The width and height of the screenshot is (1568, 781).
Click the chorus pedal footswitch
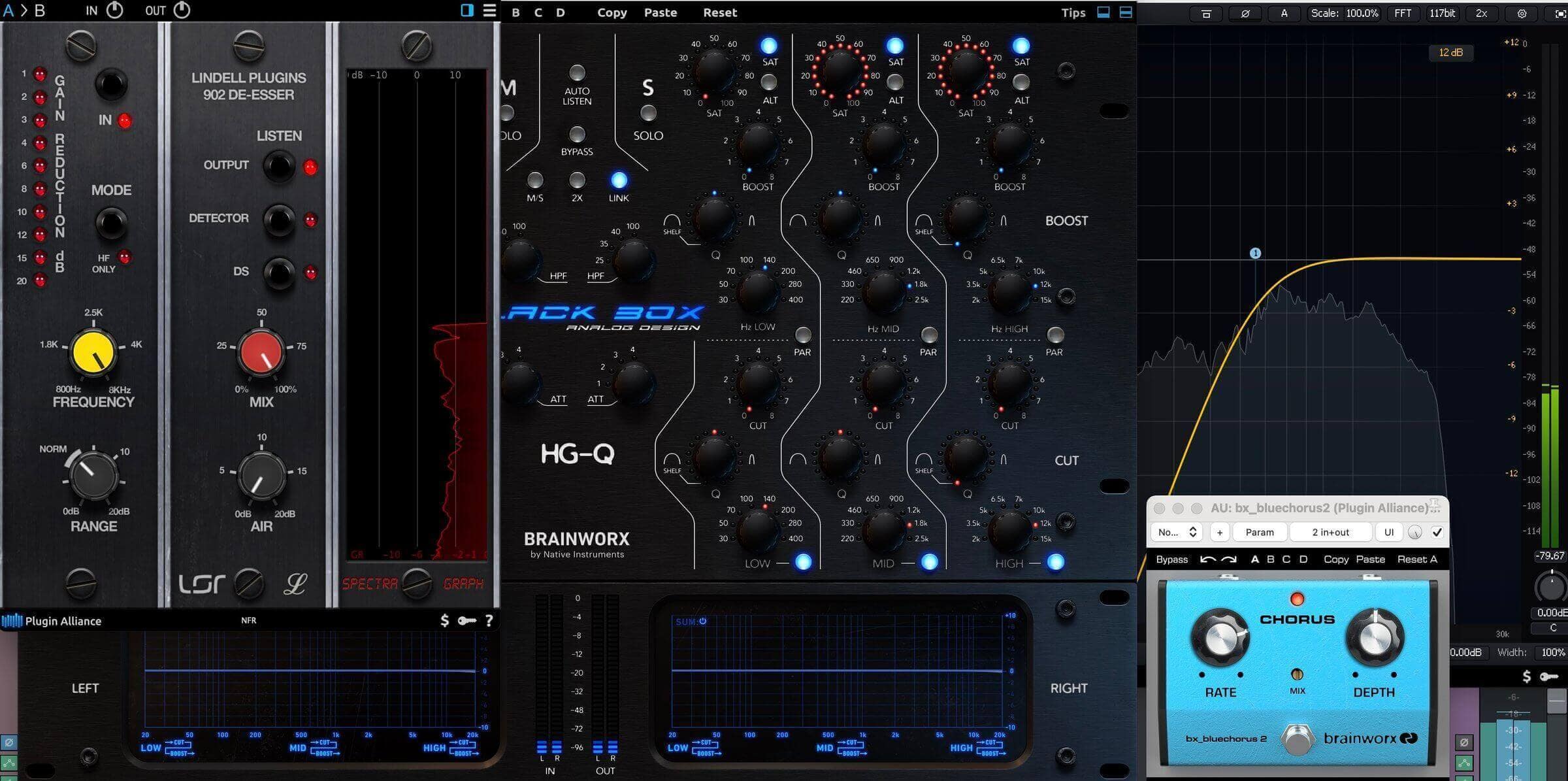1297,739
